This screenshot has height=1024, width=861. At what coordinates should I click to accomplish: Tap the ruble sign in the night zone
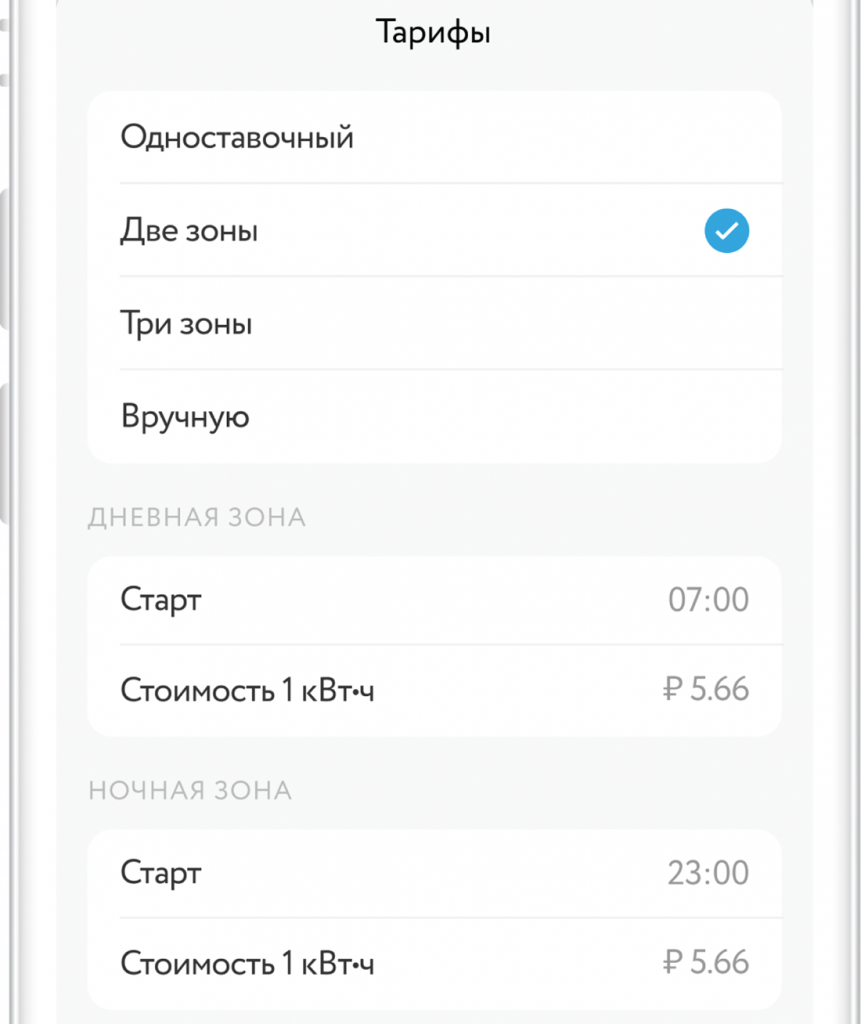click(x=672, y=963)
